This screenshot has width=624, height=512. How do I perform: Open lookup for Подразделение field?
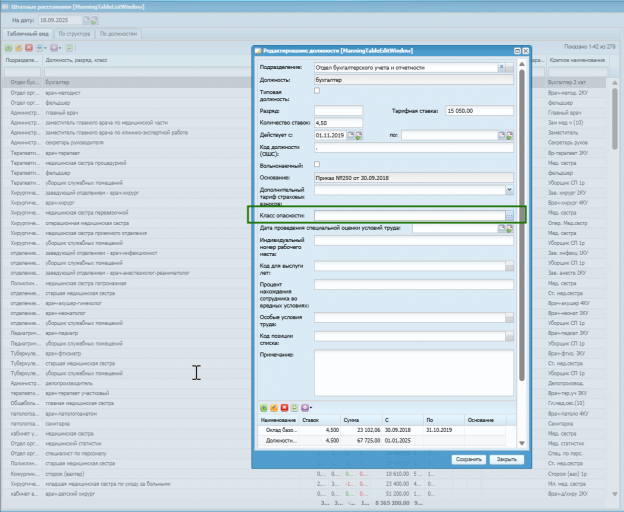[x=510, y=67]
